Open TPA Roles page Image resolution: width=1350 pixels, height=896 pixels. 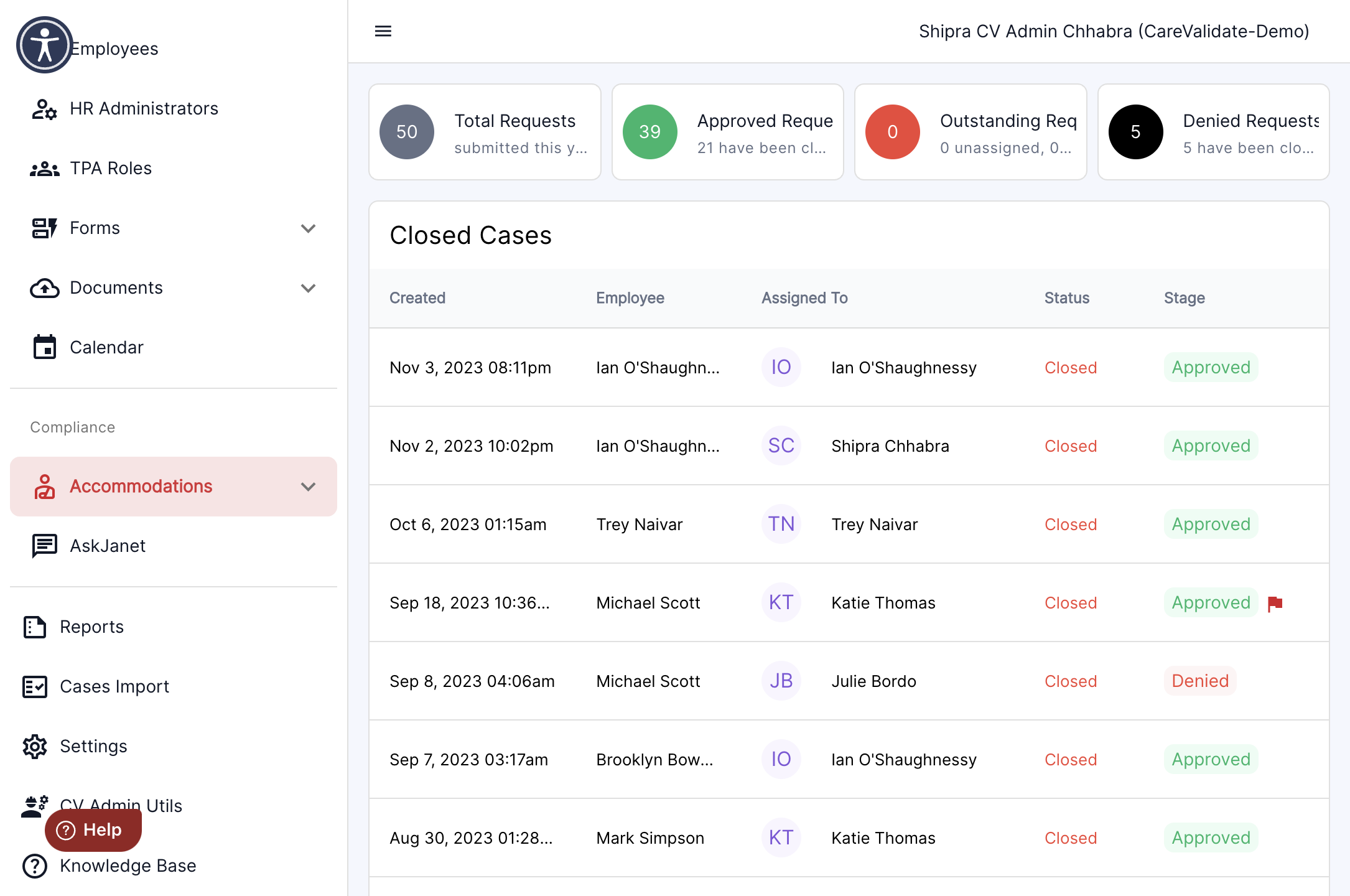[x=174, y=169]
